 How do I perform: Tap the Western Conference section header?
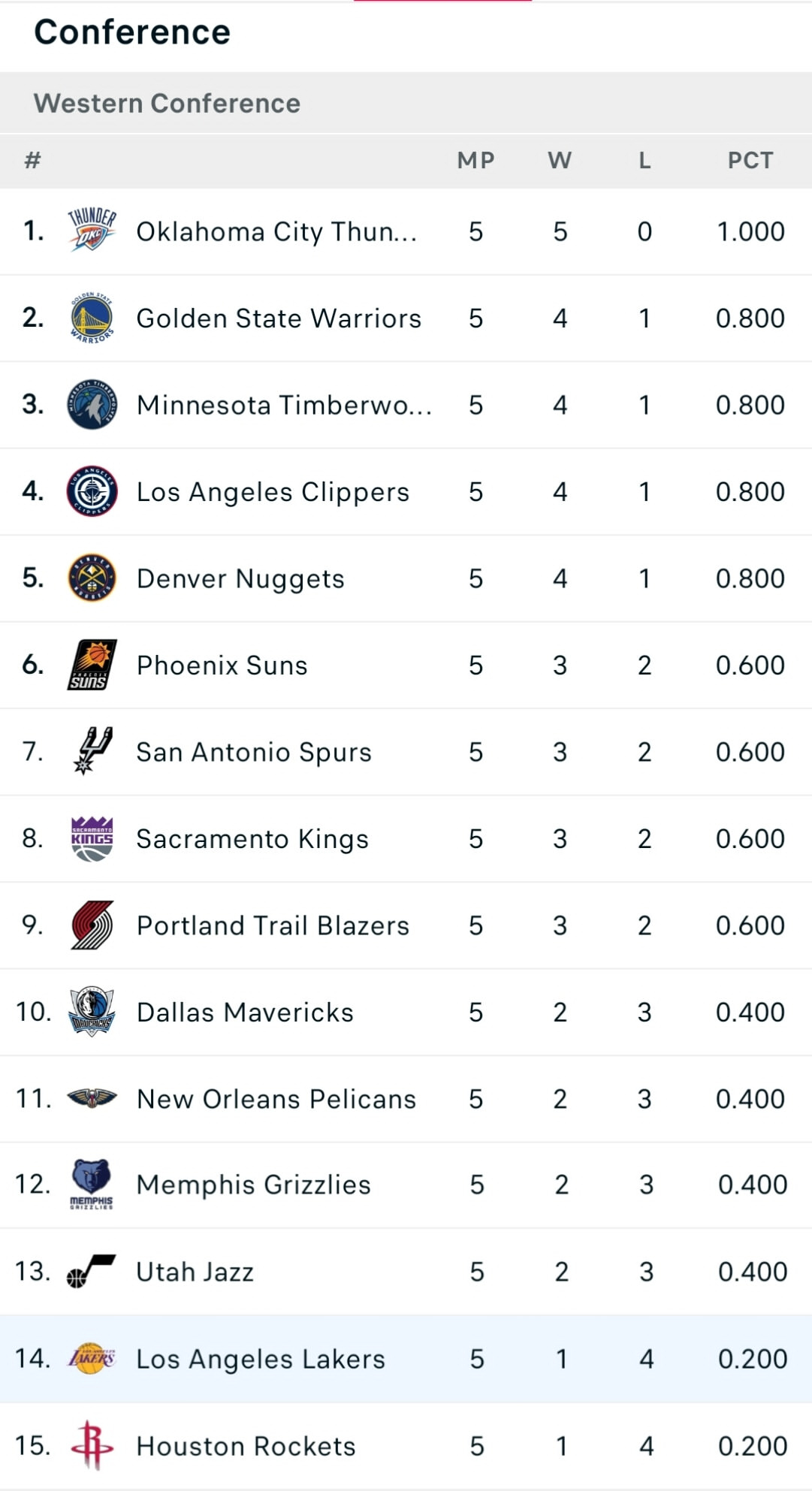(167, 103)
